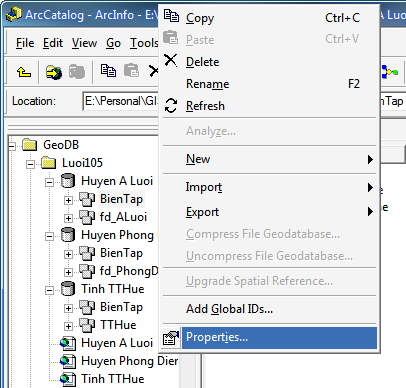Select Add Global IDs... menu entry
Screen dimensions: 406x388
(229, 309)
